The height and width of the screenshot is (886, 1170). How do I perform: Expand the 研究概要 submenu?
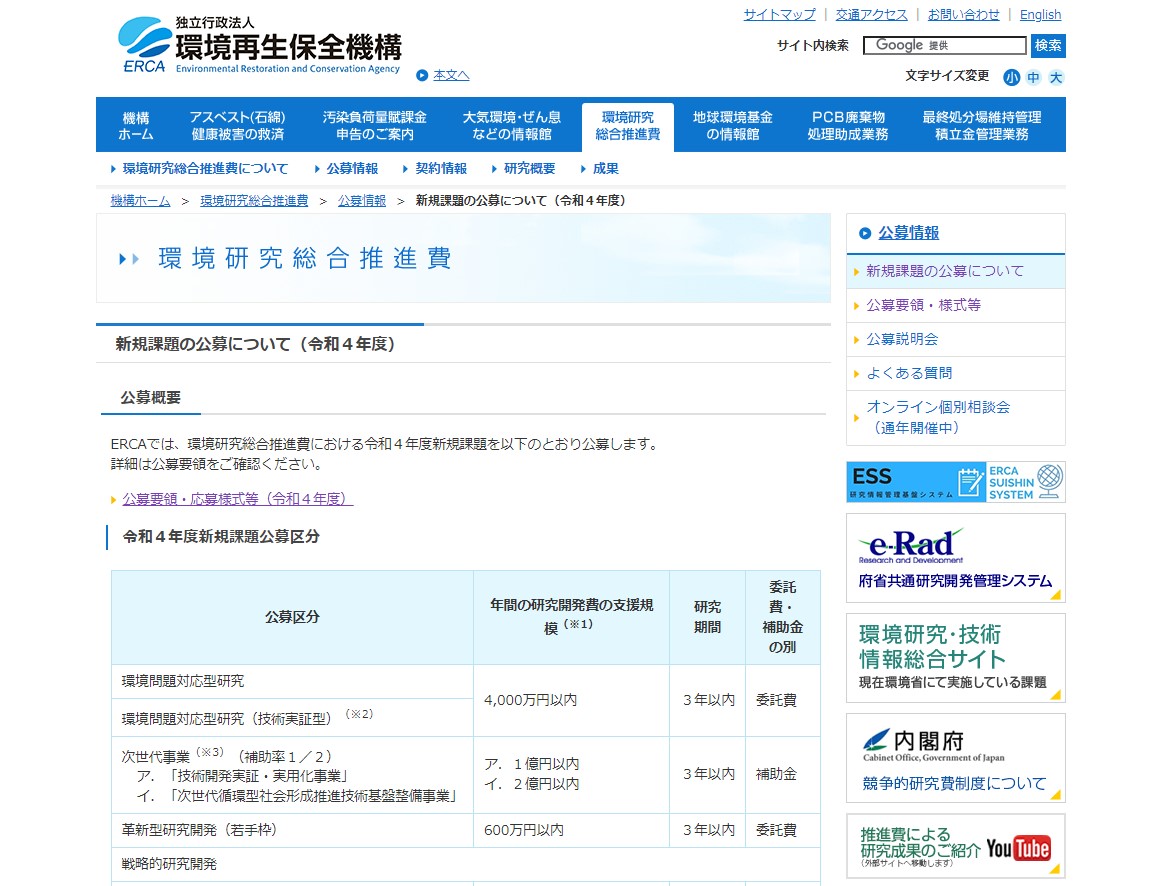tap(529, 169)
